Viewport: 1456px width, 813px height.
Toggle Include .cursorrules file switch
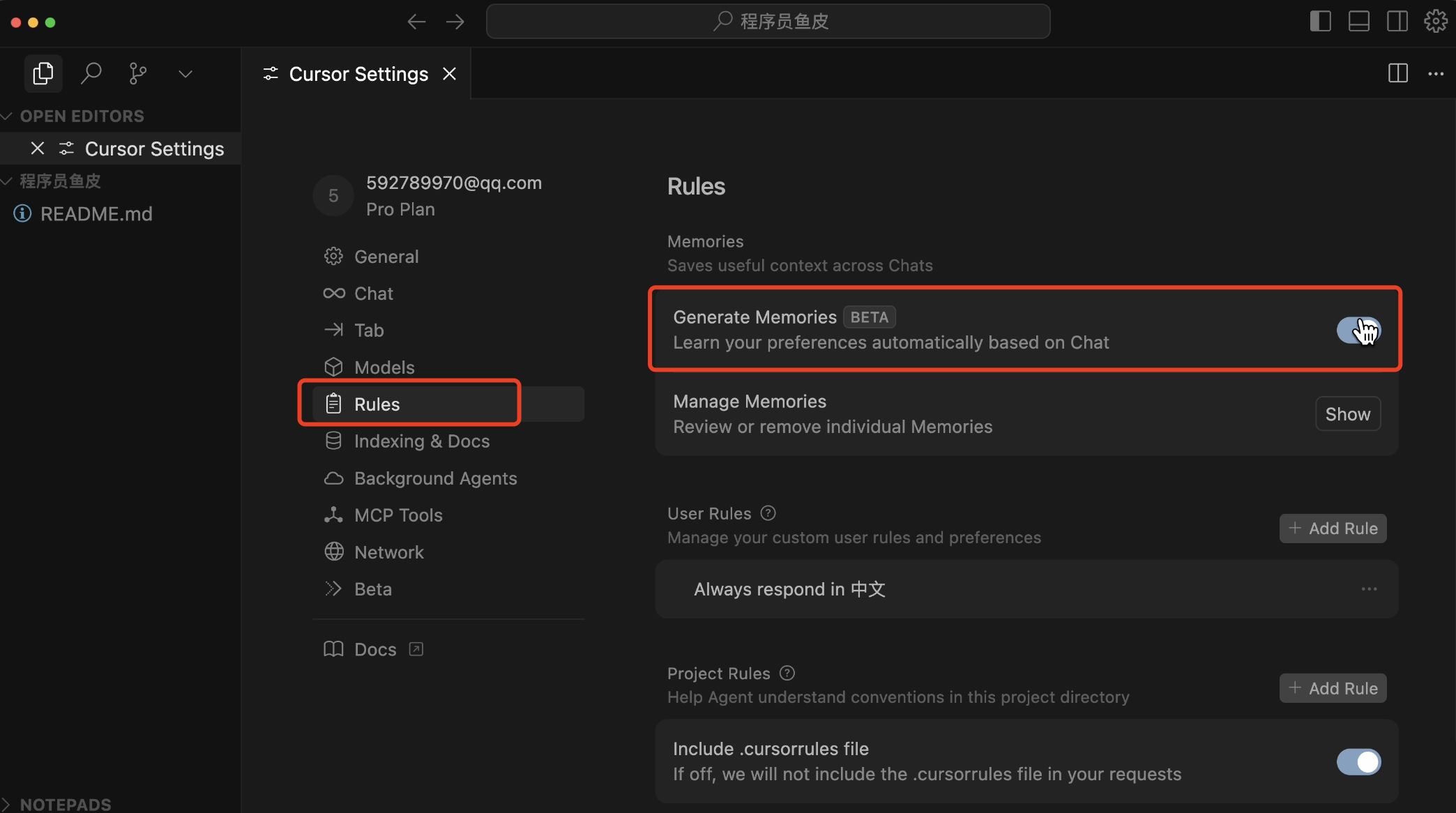(1358, 761)
